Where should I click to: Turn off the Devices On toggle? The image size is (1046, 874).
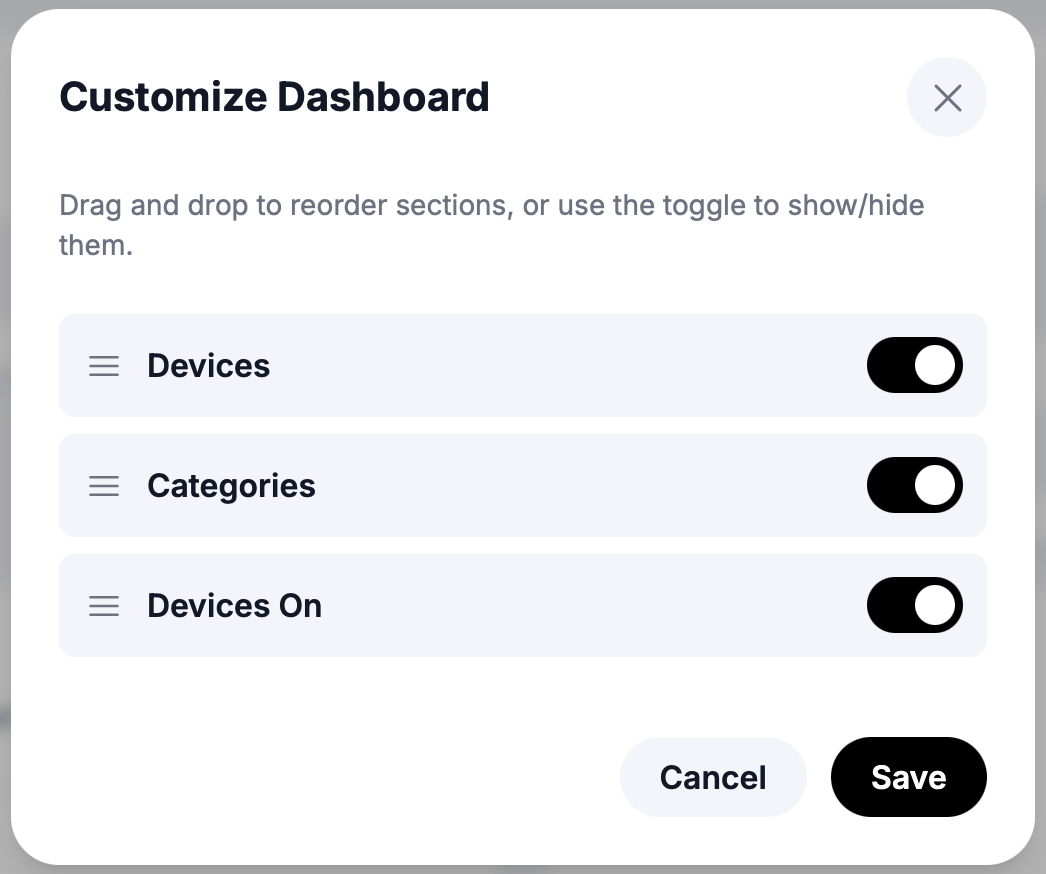[915, 605]
